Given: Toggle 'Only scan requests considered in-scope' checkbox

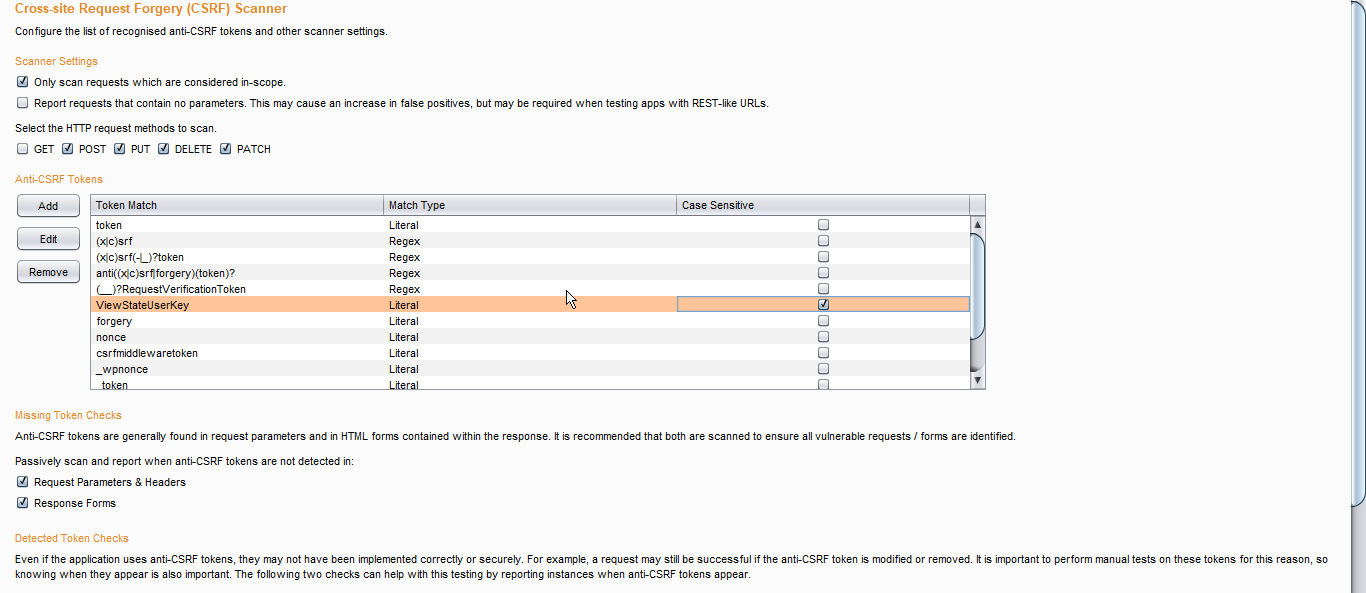Looking at the screenshot, I should coord(22,82).
